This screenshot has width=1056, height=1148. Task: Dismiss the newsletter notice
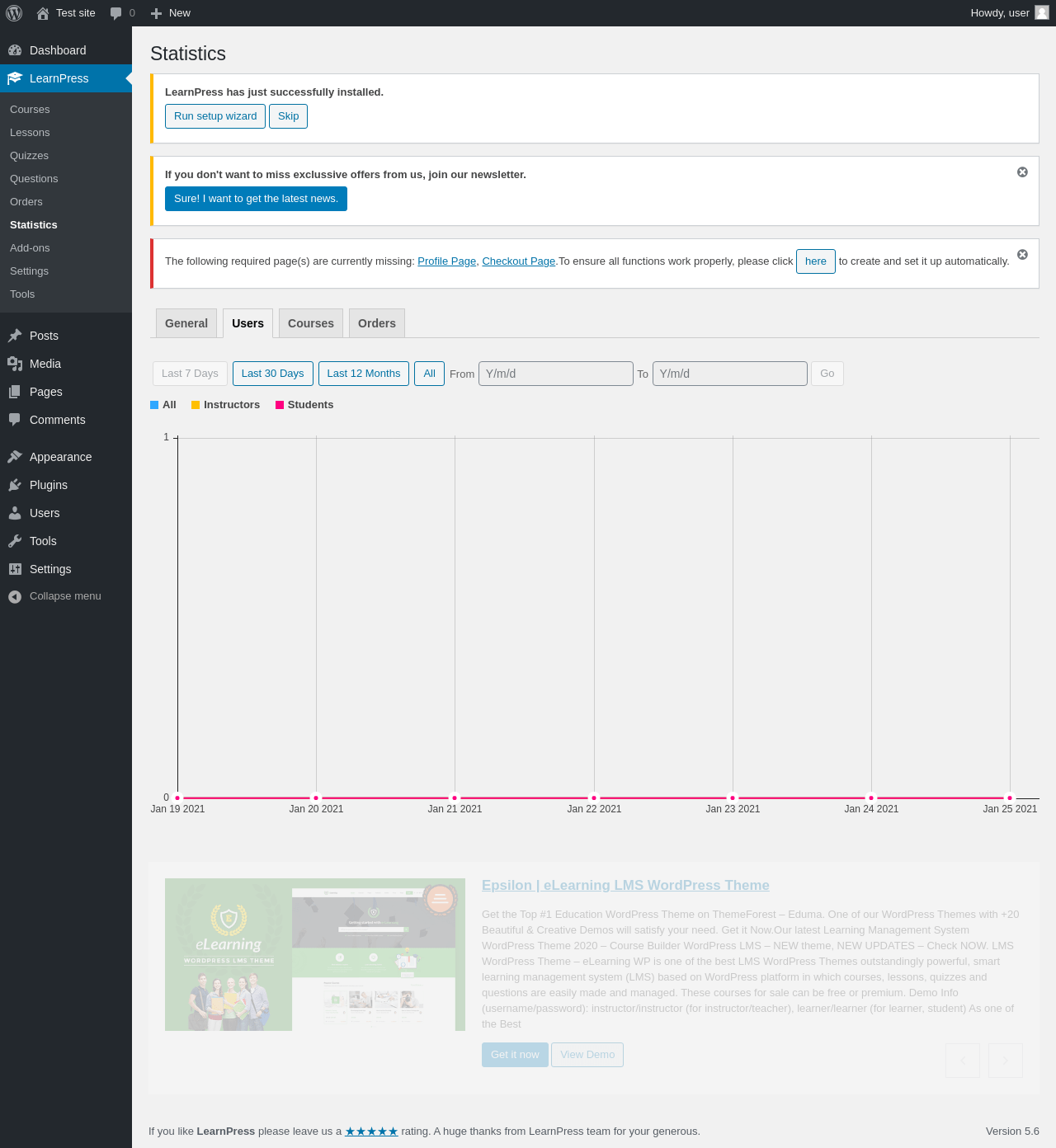[x=1022, y=172]
